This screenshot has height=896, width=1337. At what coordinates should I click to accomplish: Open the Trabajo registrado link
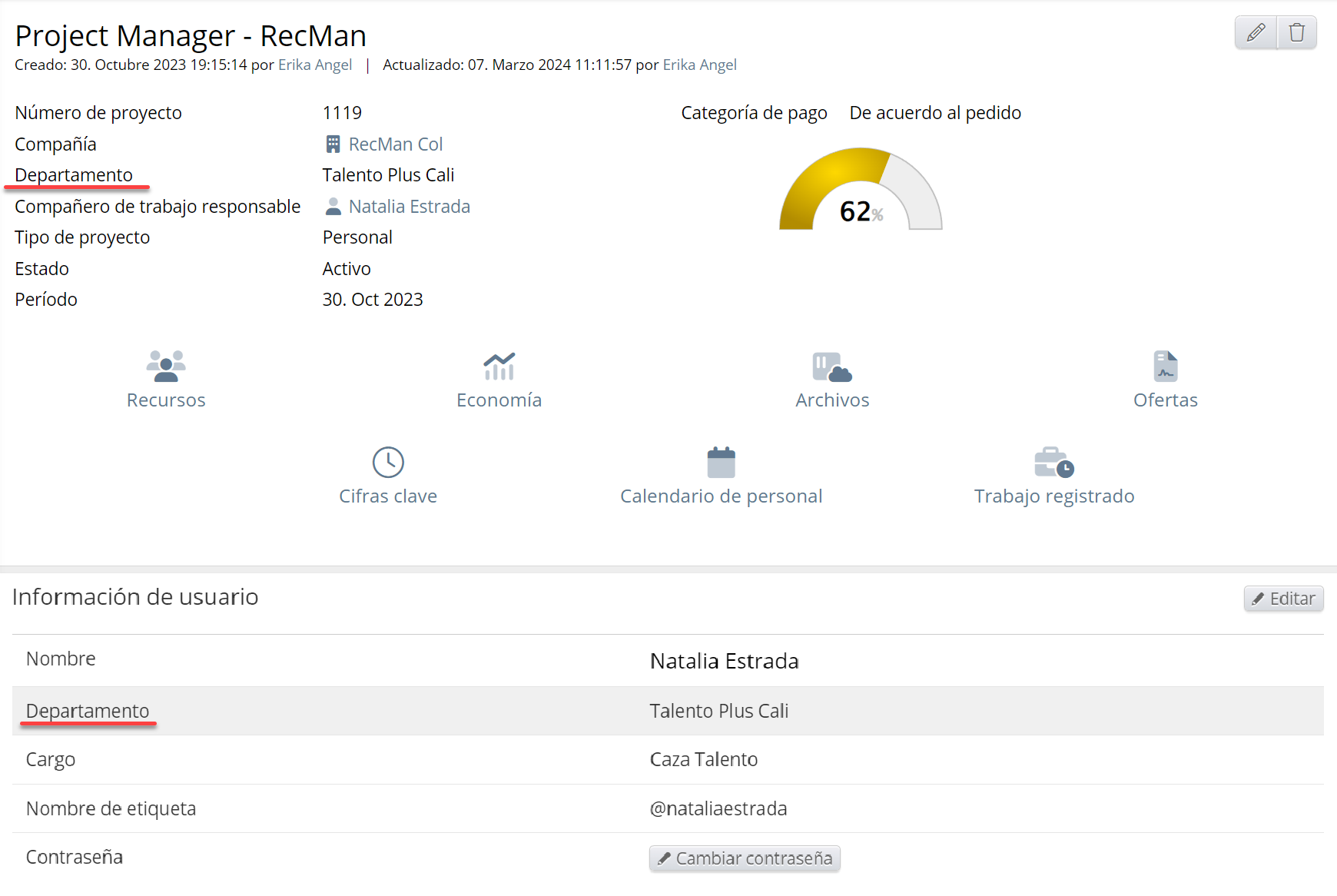coord(1054,496)
